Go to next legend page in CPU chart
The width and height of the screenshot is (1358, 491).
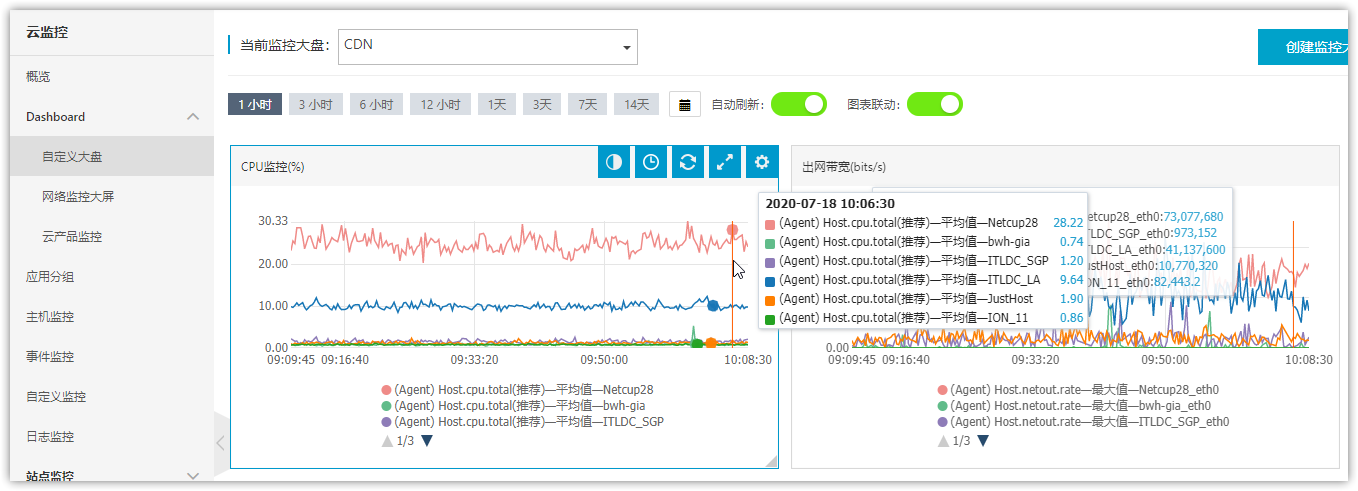click(427, 441)
